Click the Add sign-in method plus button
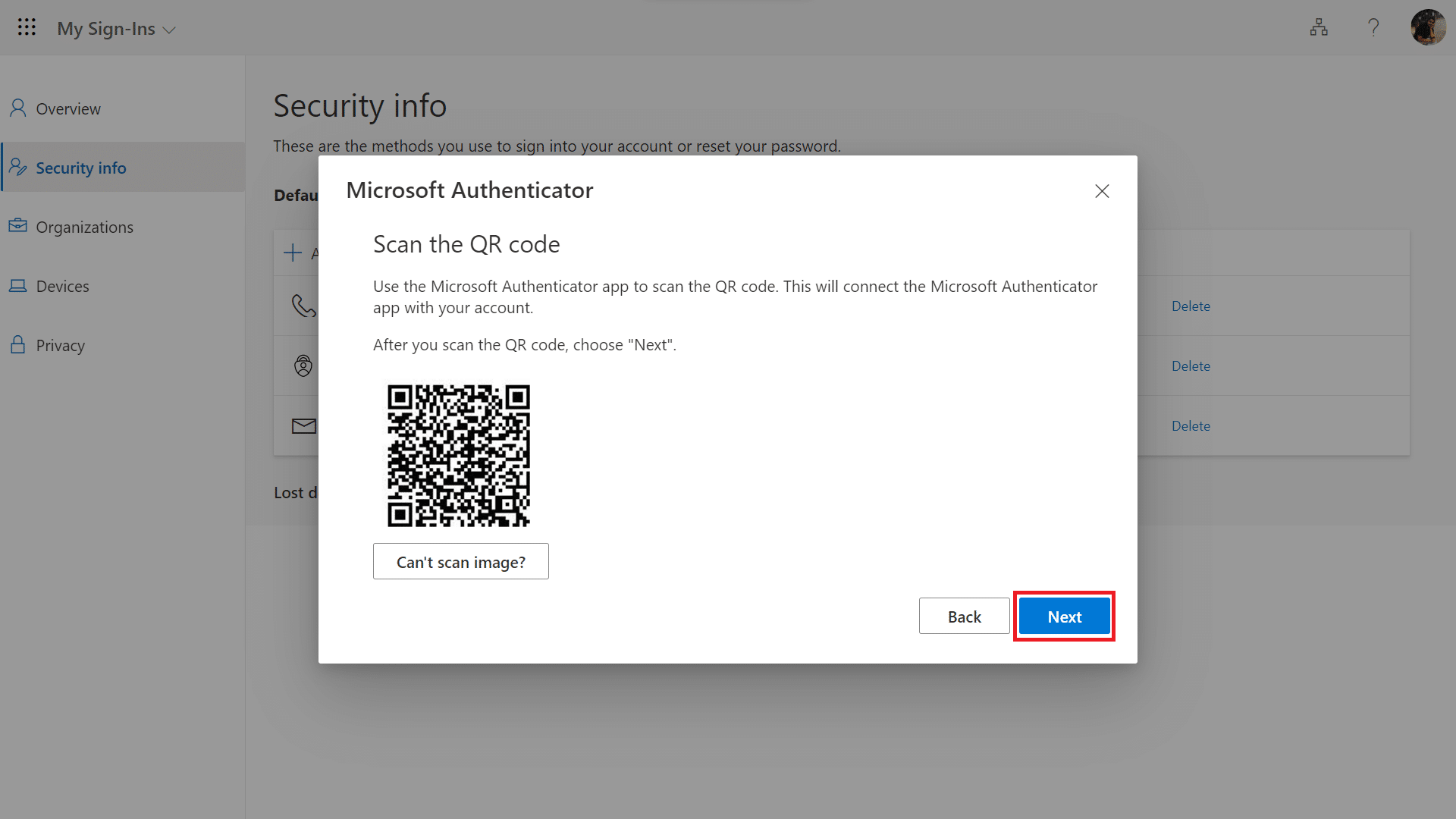Viewport: 1456px width, 819px height. 293,252
